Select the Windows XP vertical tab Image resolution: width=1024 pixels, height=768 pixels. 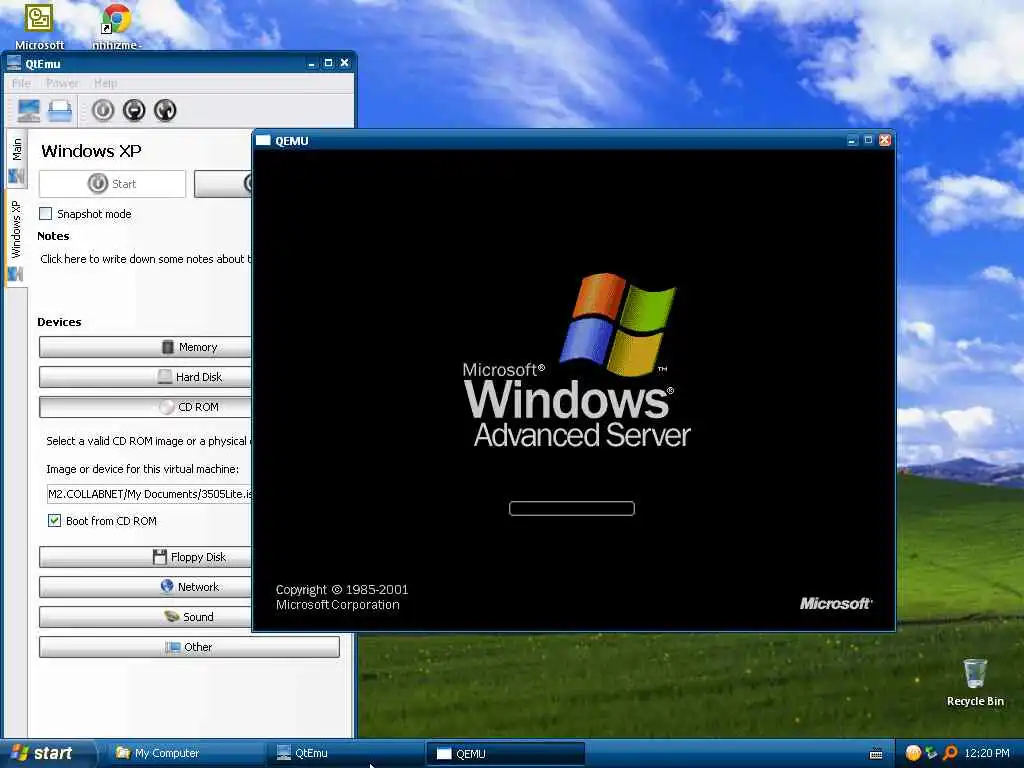click(16, 239)
